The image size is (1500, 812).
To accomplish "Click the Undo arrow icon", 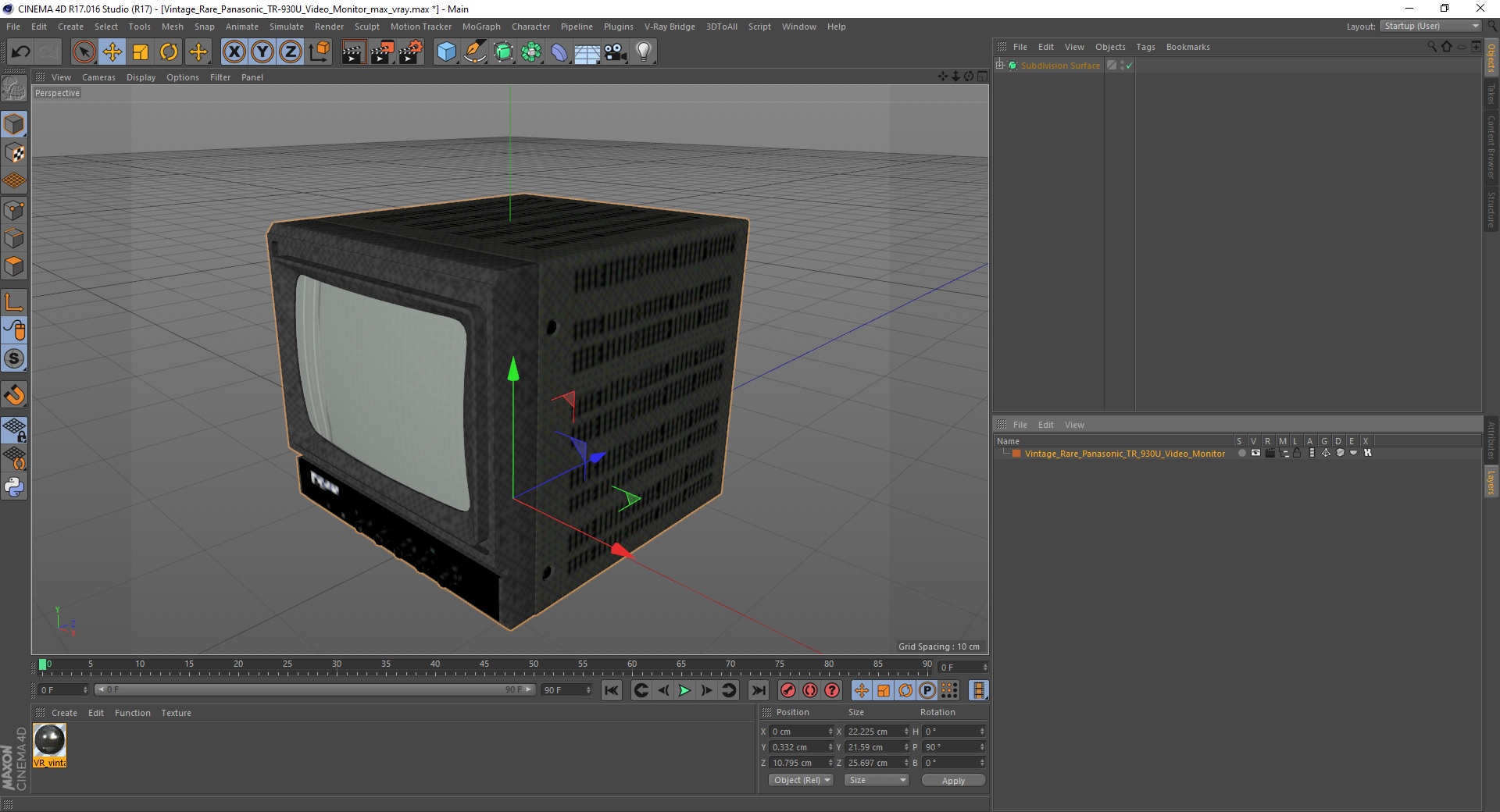I will [21, 52].
